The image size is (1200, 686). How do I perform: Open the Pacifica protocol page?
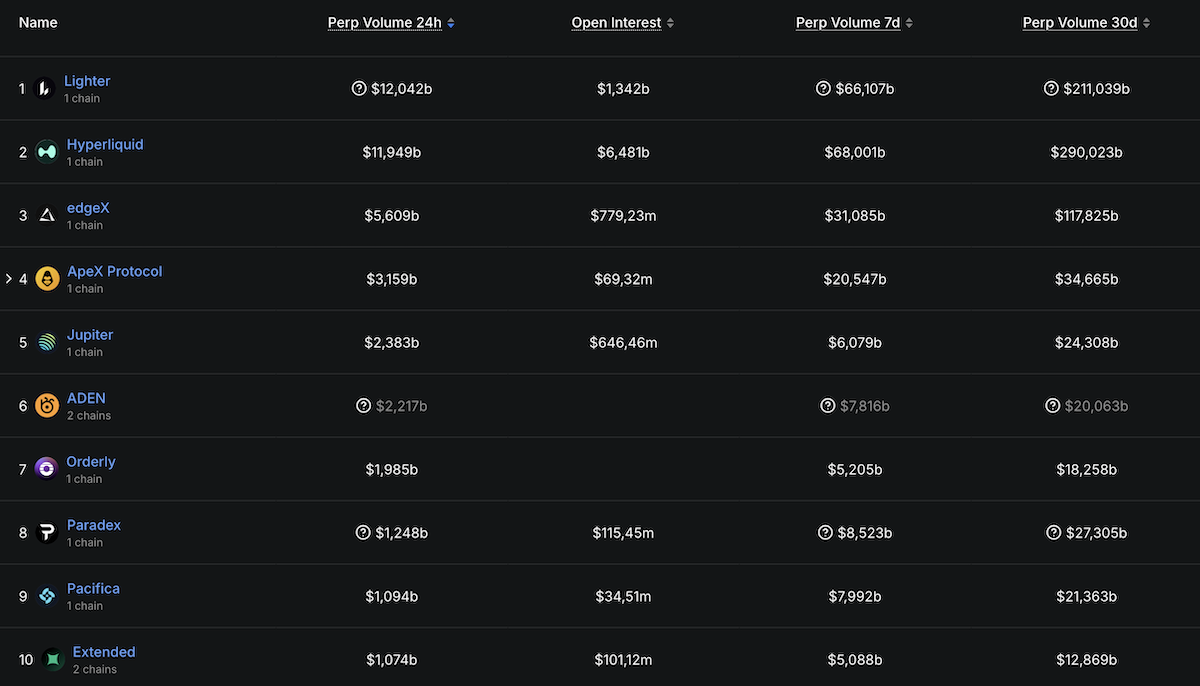[93, 588]
